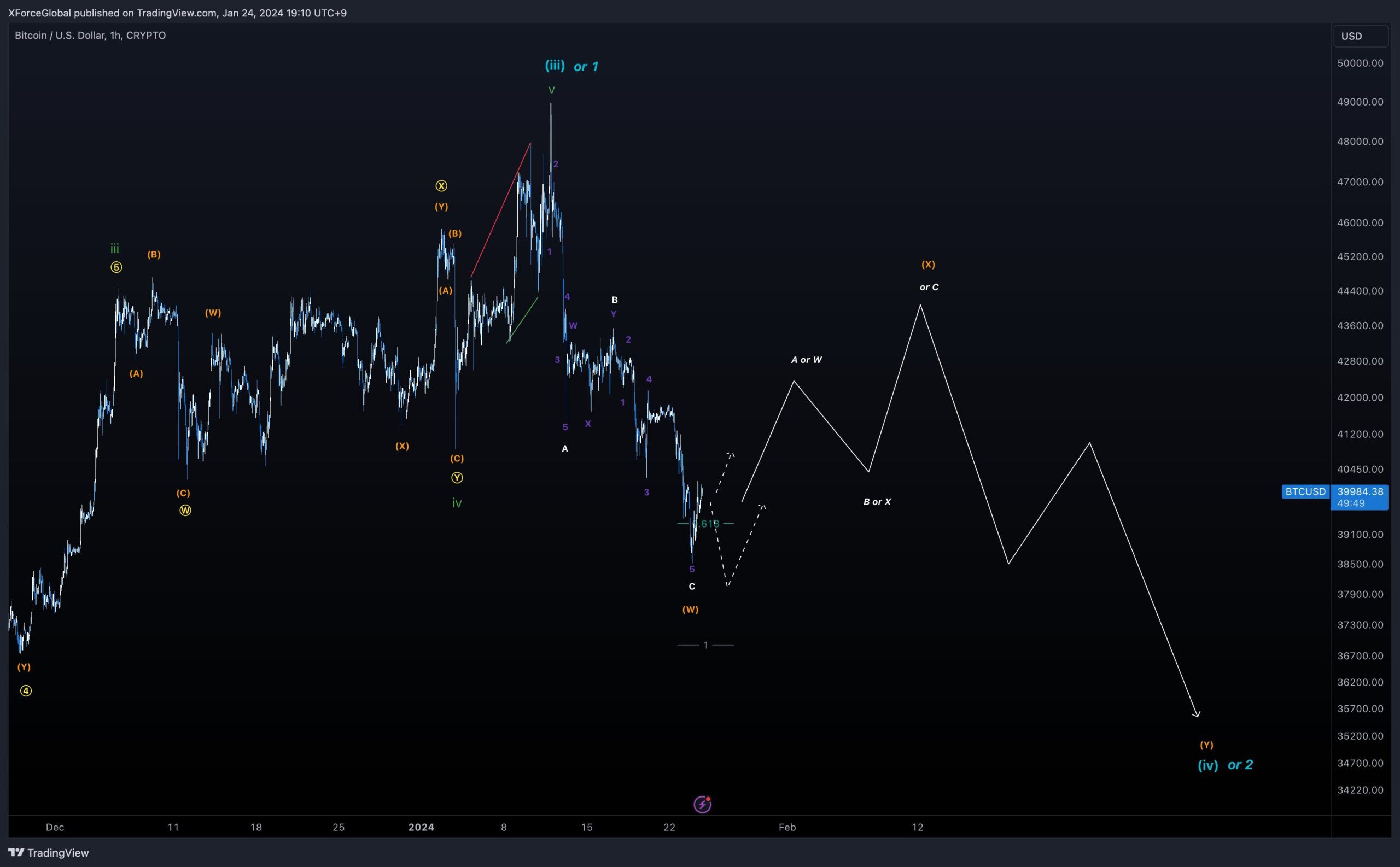Click the XForceGlobal published header text
The height and width of the screenshot is (867, 1400).
tap(177, 13)
